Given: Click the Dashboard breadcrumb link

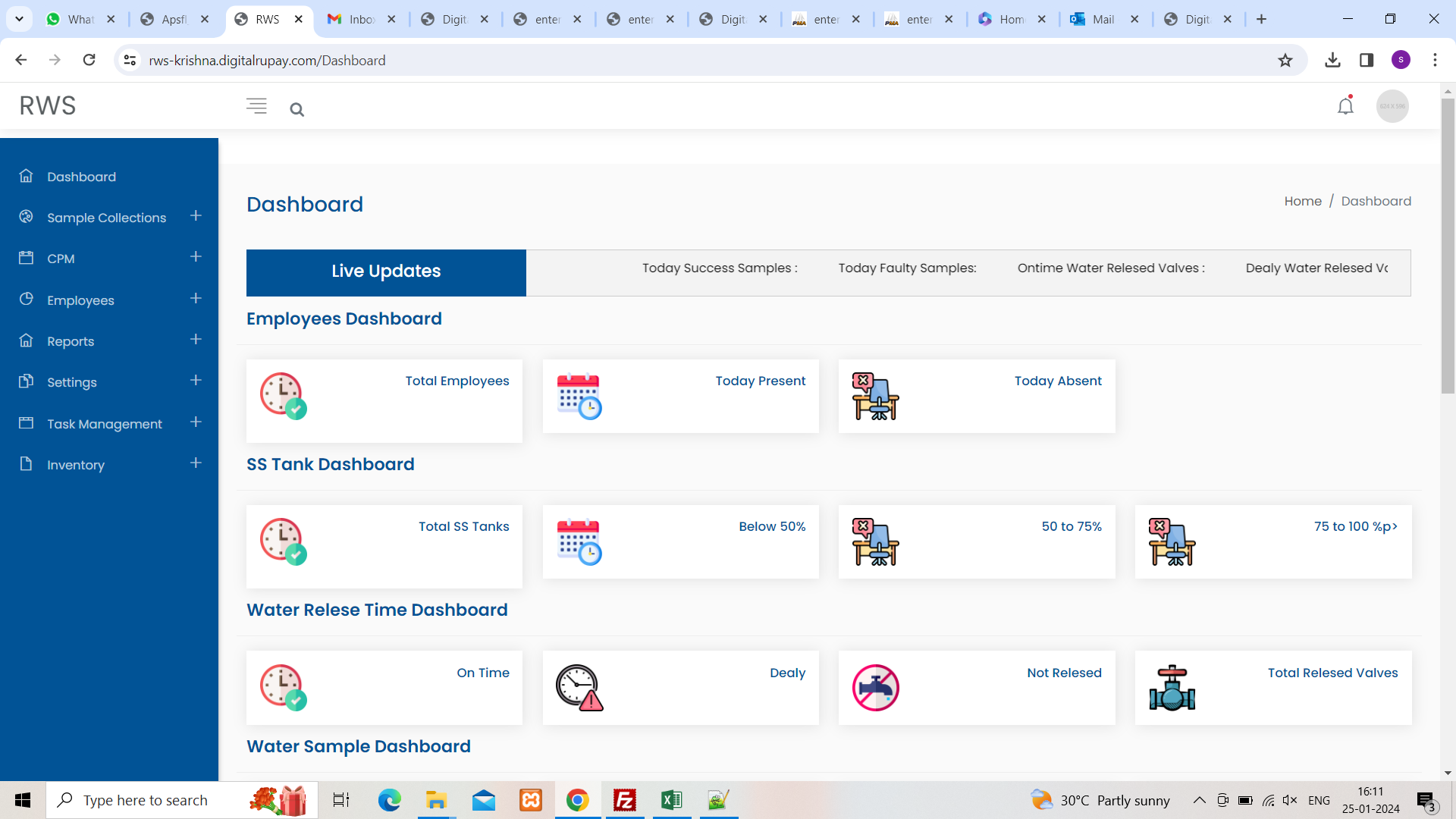Looking at the screenshot, I should pos(1376,201).
